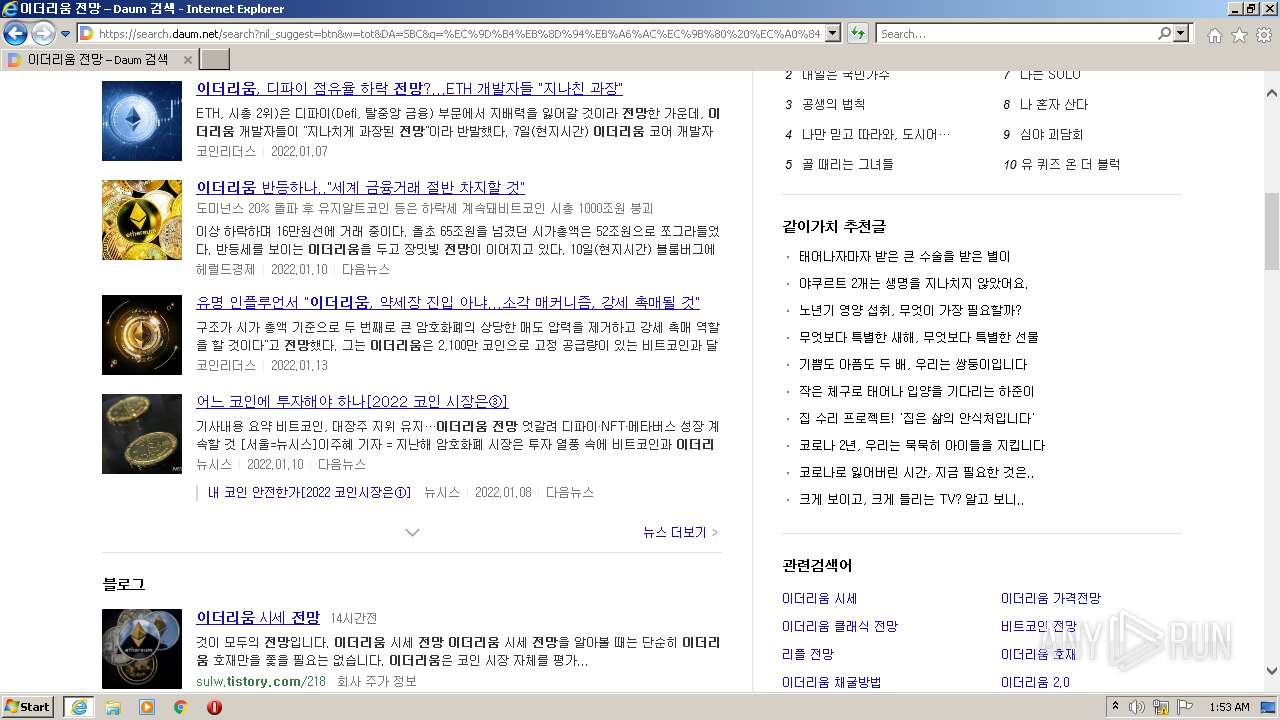Open the Home icon in the toolbar
The height and width of the screenshot is (720, 1280).
pyautogui.click(x=1214, y=35)
